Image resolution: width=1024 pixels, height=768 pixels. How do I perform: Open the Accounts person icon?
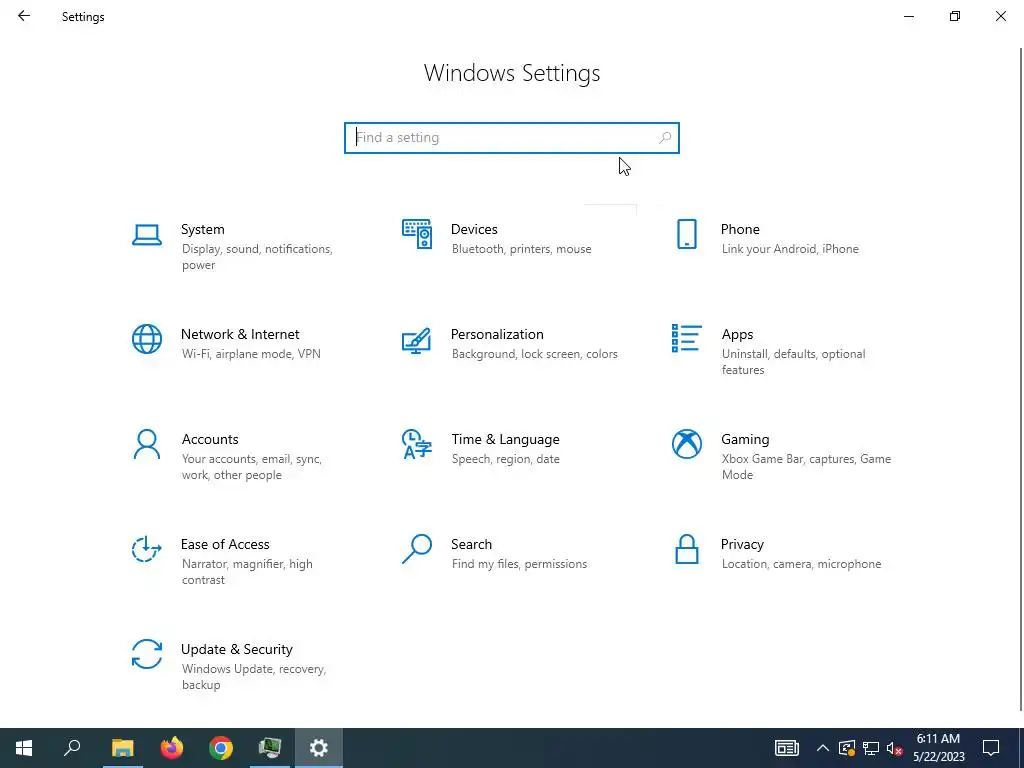pos(147,444)
